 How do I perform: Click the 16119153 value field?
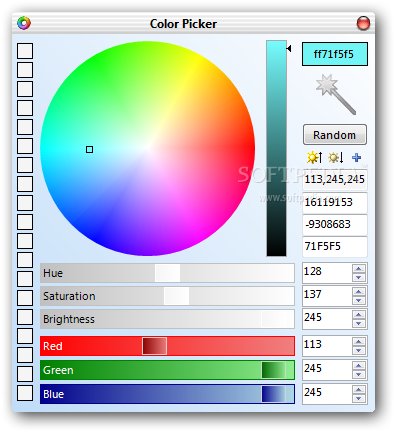[335, 202]
